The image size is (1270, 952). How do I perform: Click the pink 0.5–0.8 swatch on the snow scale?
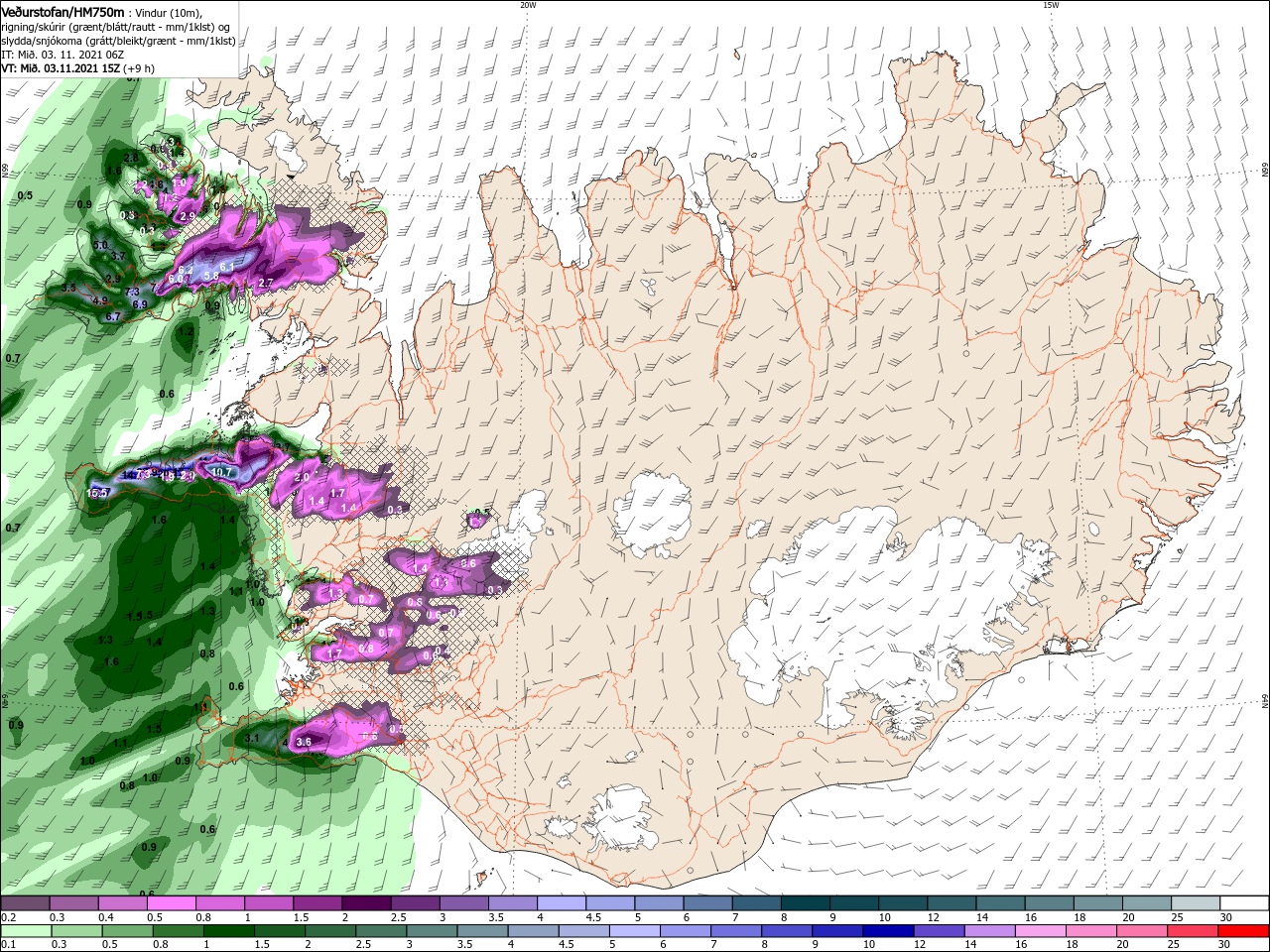point(171,903)
